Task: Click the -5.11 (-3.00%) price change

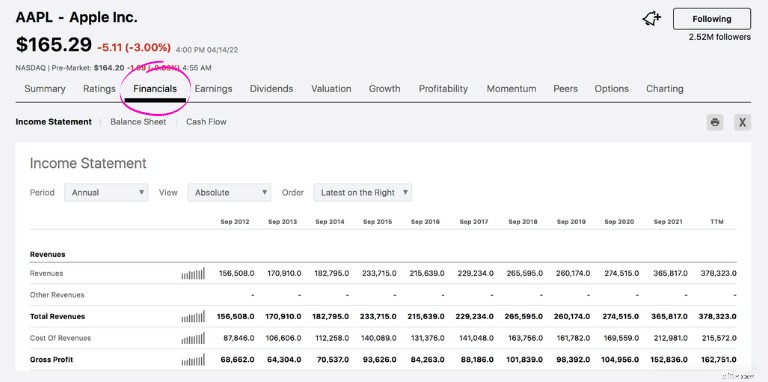Action: (x=134, y=48)
